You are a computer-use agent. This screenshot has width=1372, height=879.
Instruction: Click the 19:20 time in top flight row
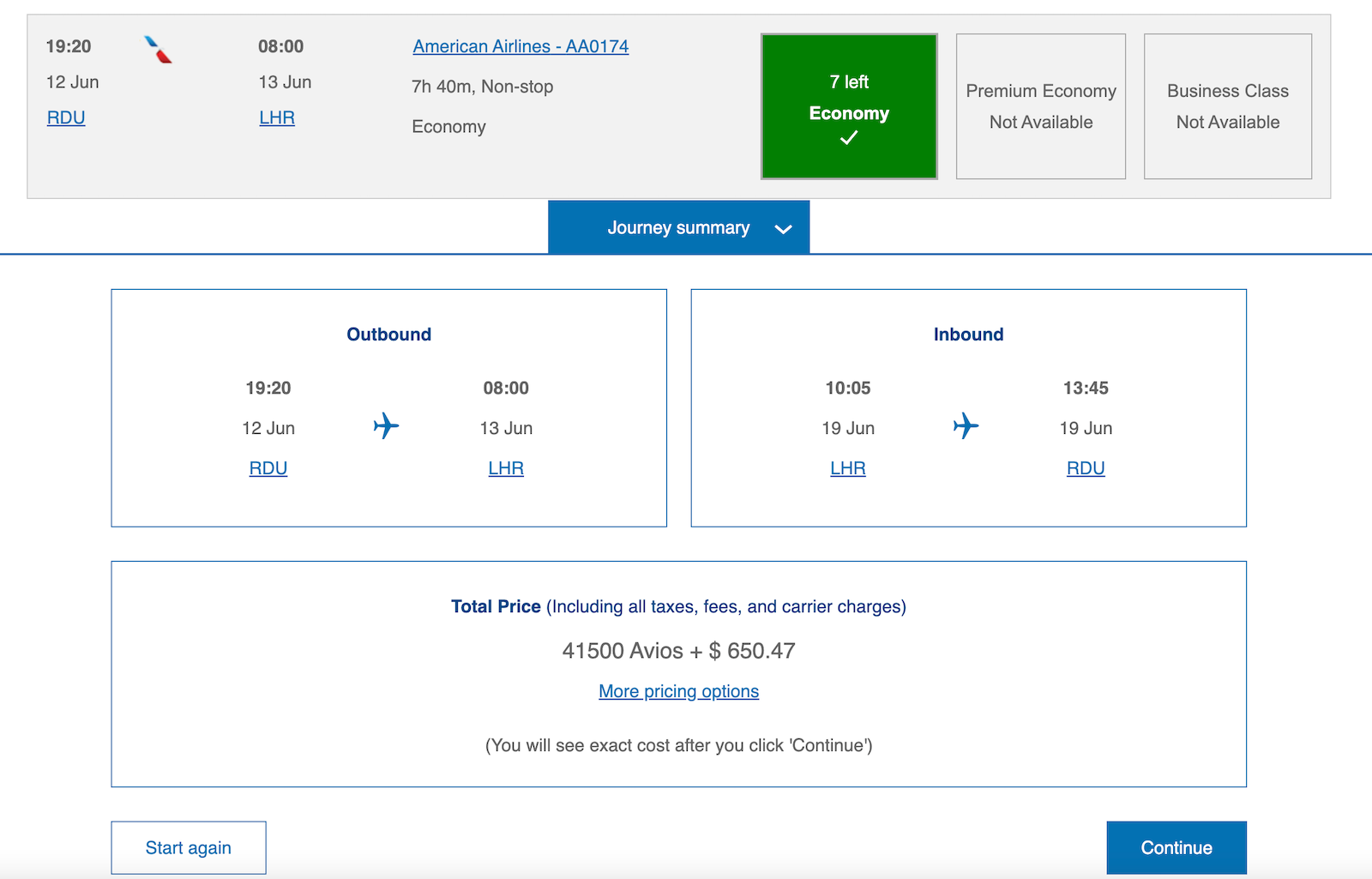[69, 46]
